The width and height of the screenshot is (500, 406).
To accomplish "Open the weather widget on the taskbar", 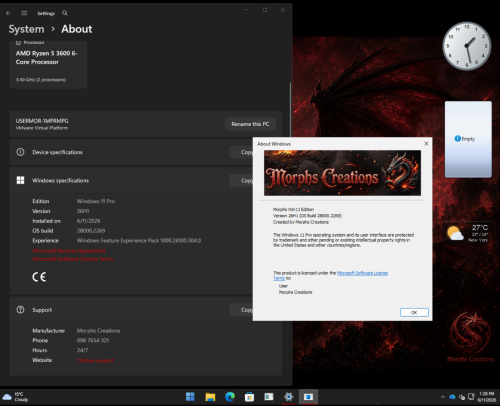I will (x=15, y=397).
